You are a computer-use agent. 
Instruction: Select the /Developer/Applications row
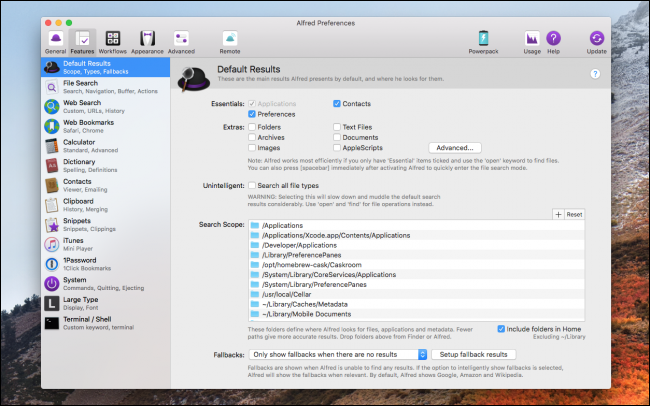point(416,245)
